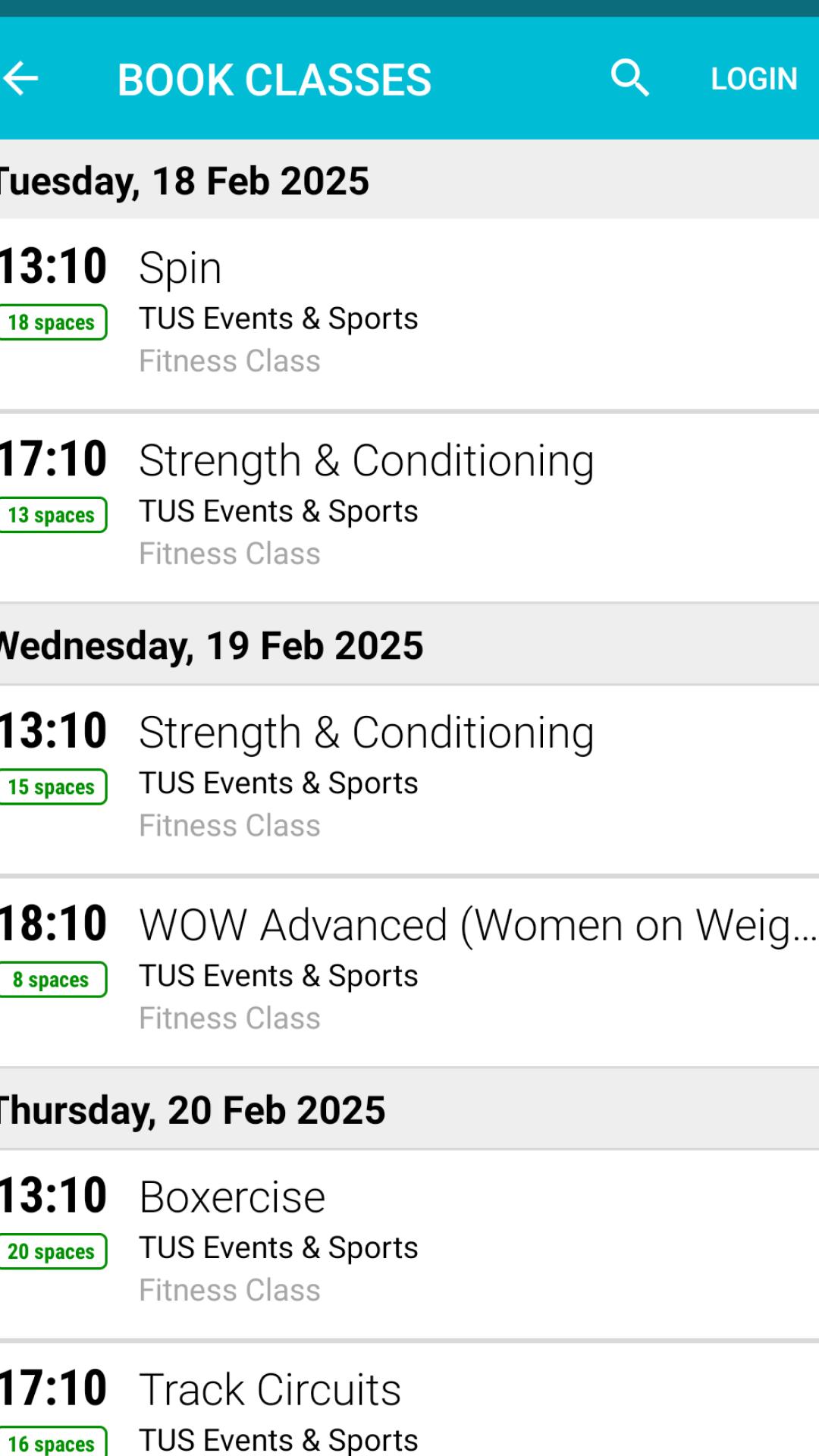This screenshot has height=1456, width=819.
Task: Tap the 20 spaces badge
Action: point(52,1251)
